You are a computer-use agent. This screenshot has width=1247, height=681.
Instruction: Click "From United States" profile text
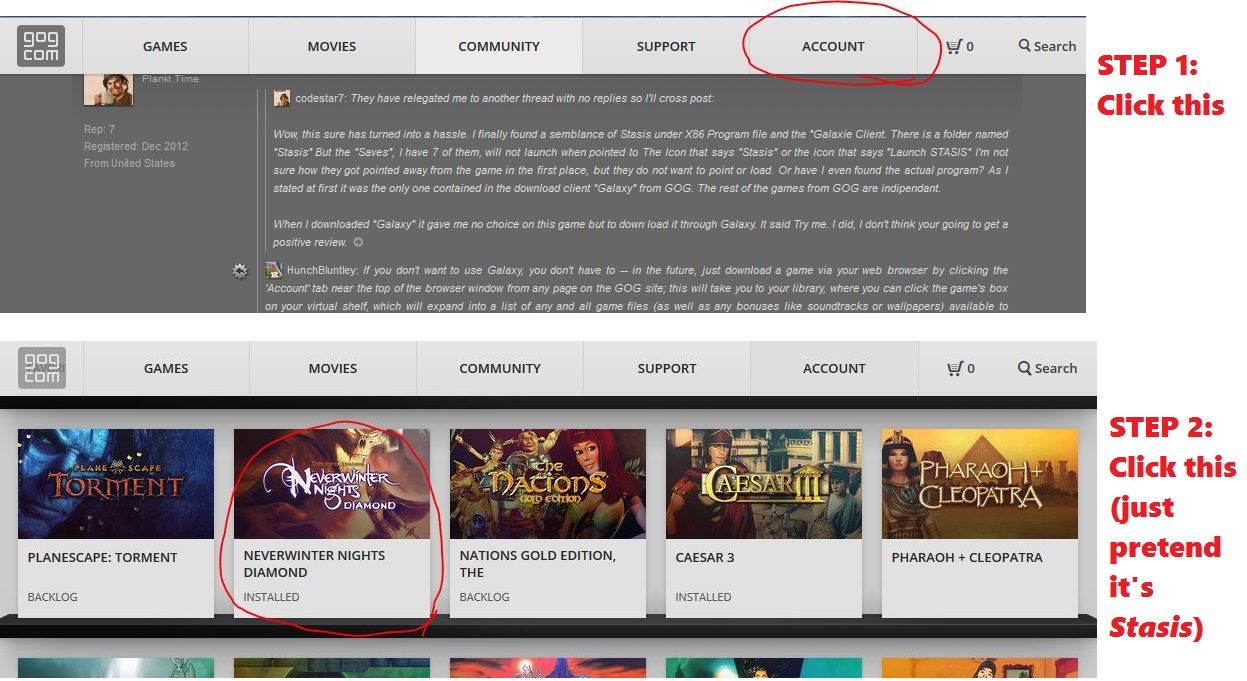(x=129, y=163)
